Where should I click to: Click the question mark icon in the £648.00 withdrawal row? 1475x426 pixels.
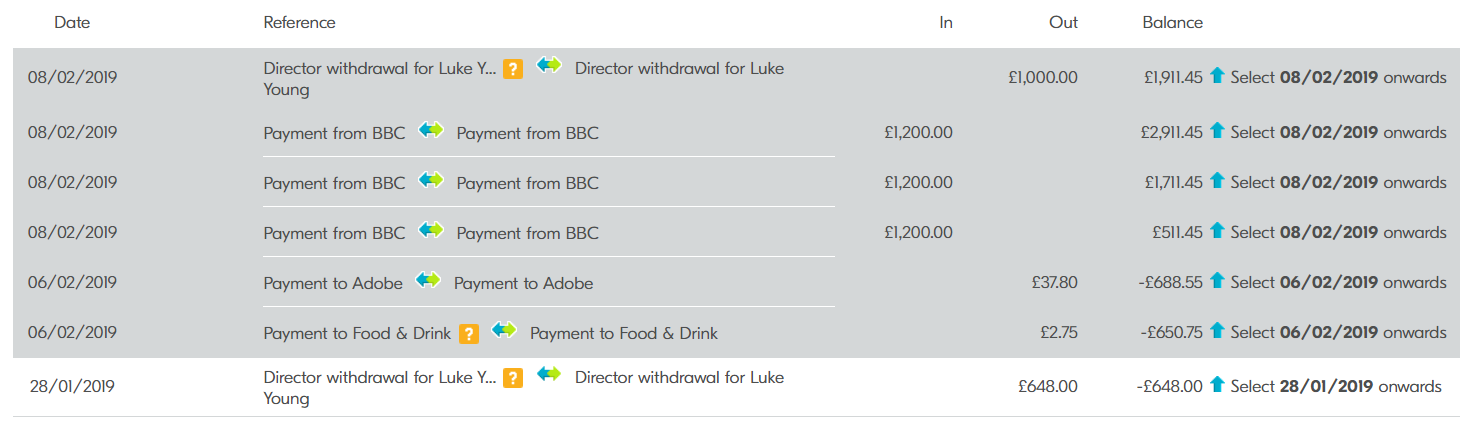pyautogui.click(x=513, y=378)
